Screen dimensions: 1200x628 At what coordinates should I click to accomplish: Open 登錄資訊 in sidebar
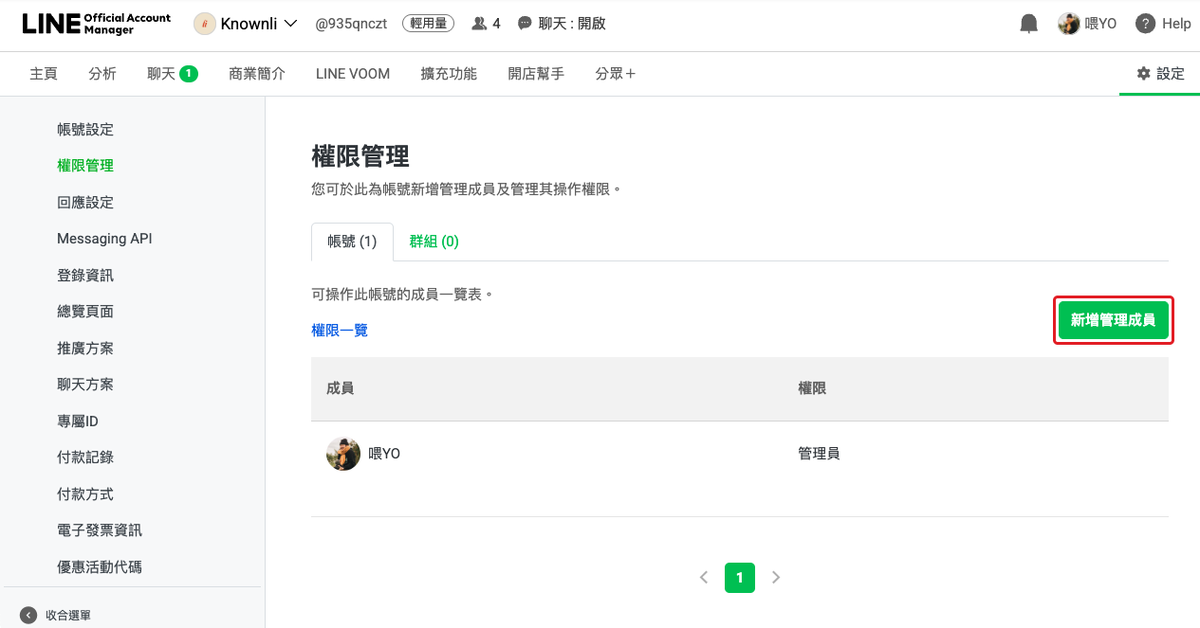pyautogui.click(x=85, y=276)
